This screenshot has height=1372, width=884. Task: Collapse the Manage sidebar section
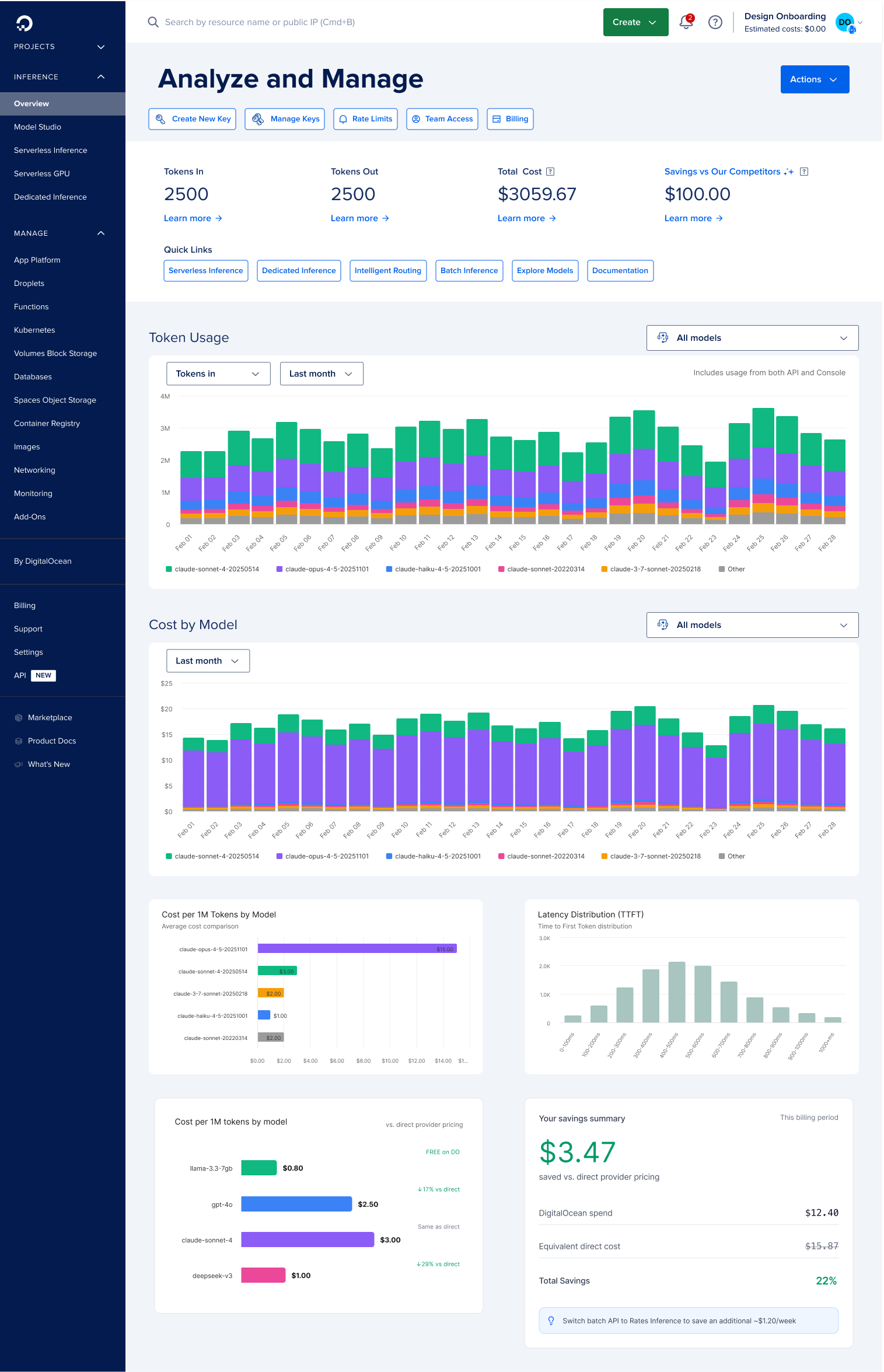pos(101,233)
